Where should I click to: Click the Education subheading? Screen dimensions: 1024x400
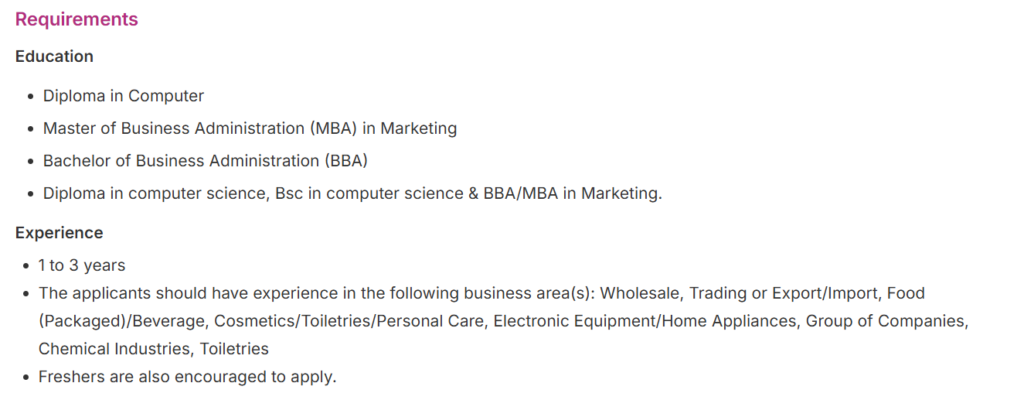[54, 56]
